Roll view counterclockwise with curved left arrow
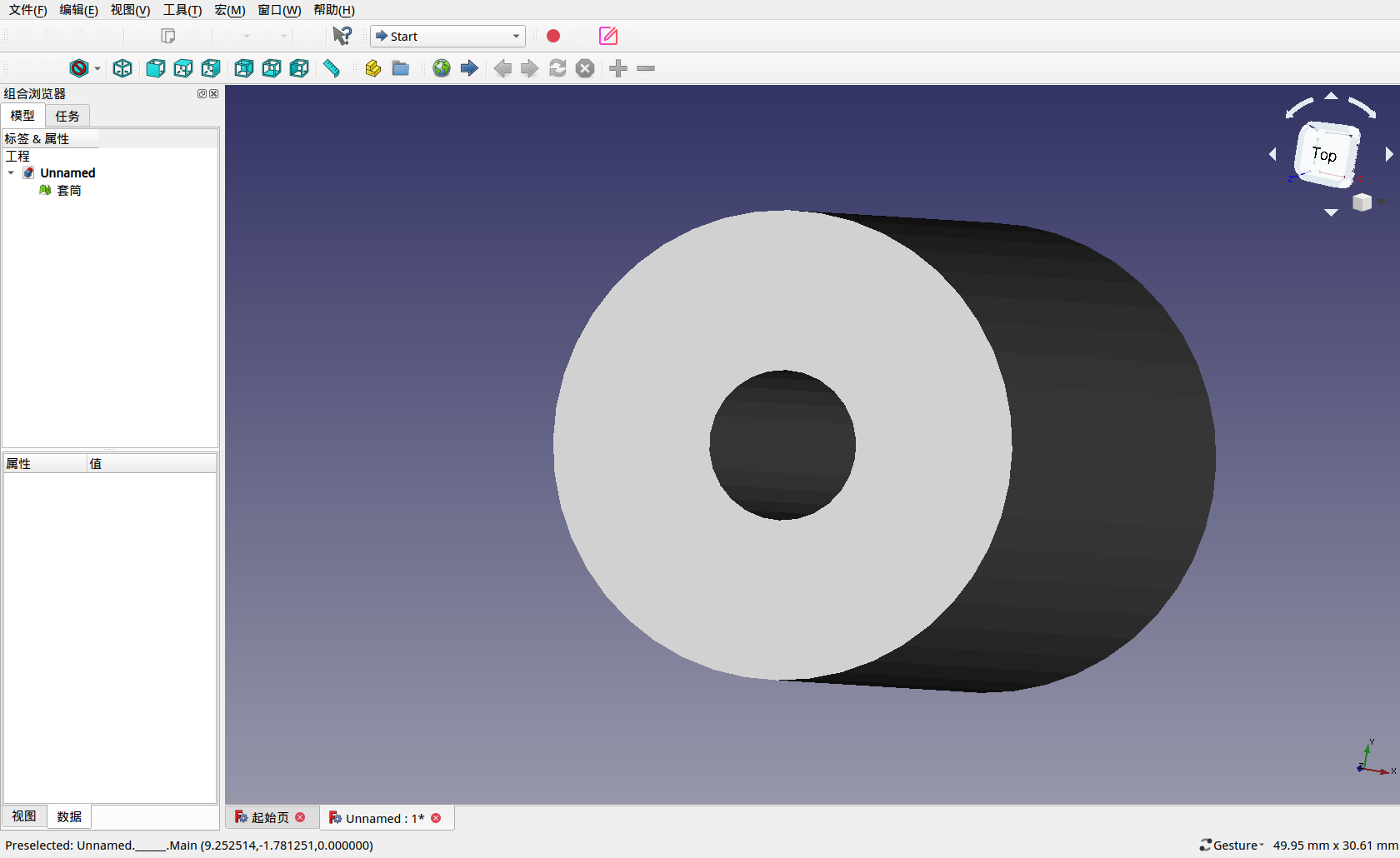1400x858 pixels. pyautogui.click(x=1299, y=107)
